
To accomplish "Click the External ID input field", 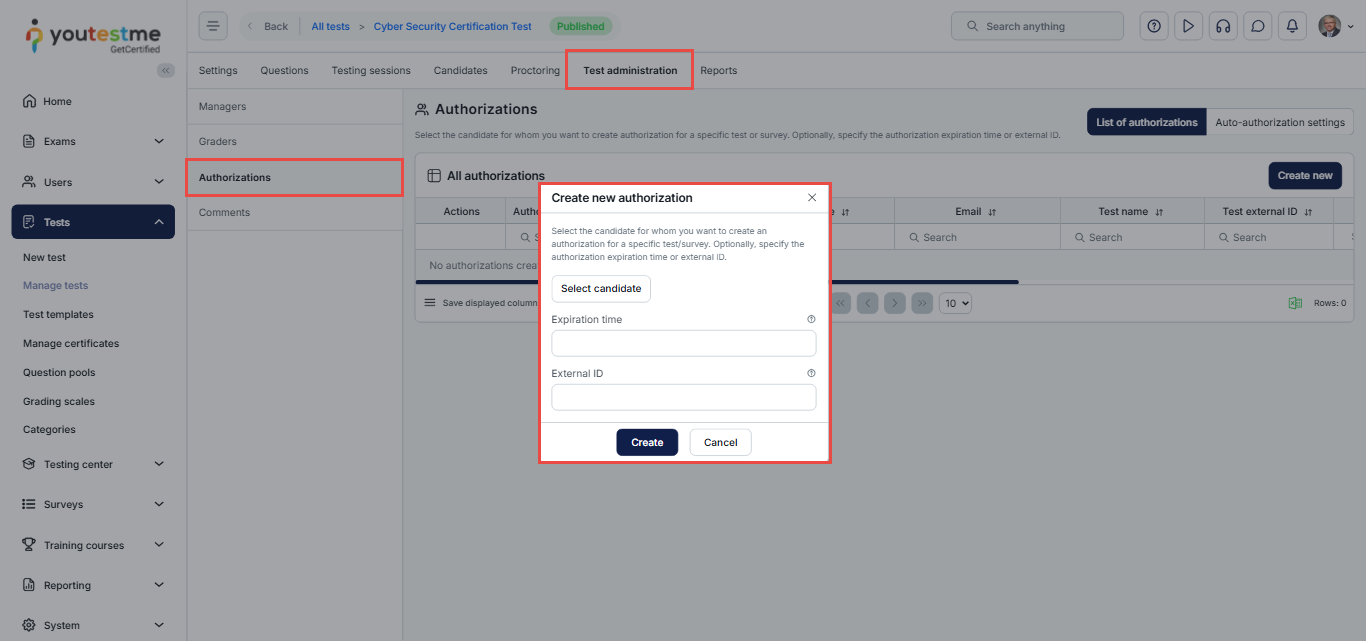I will click(683, 398).
